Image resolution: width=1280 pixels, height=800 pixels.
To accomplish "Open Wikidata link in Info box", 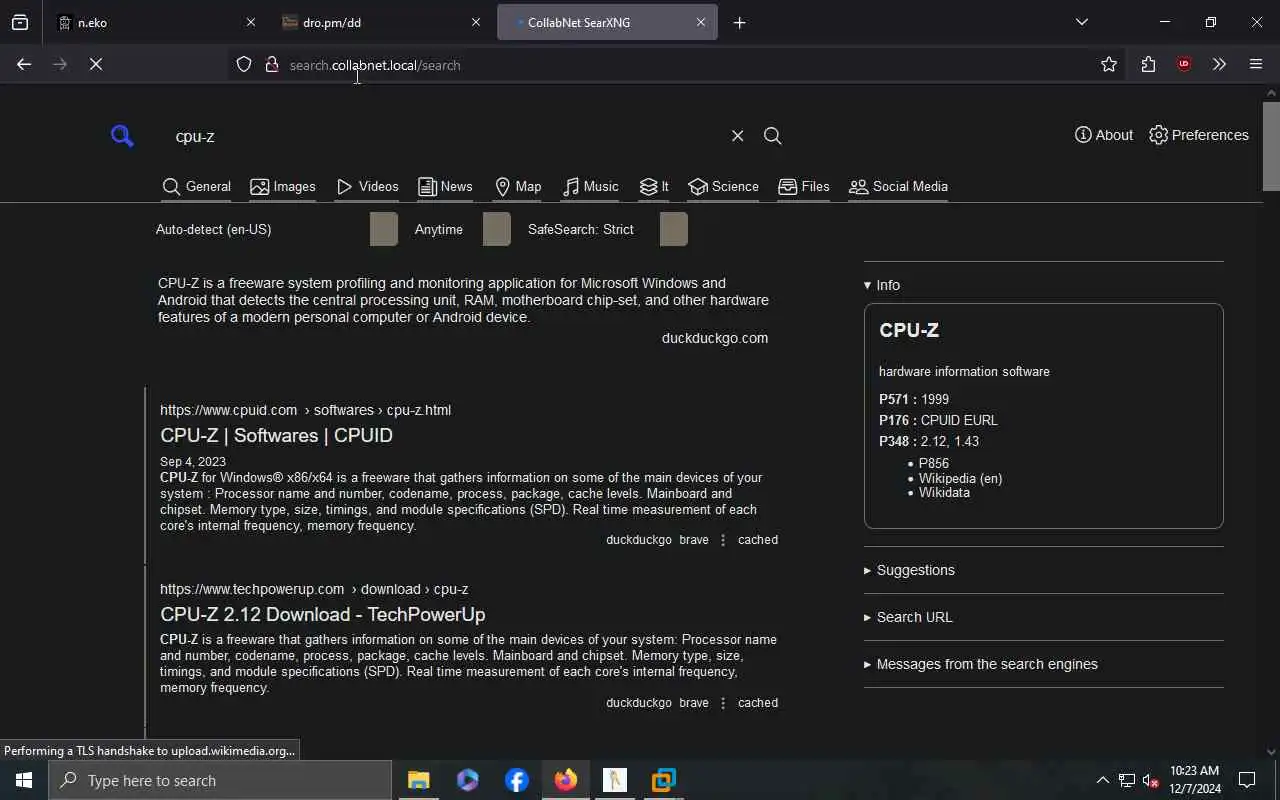I will (944, 492).
